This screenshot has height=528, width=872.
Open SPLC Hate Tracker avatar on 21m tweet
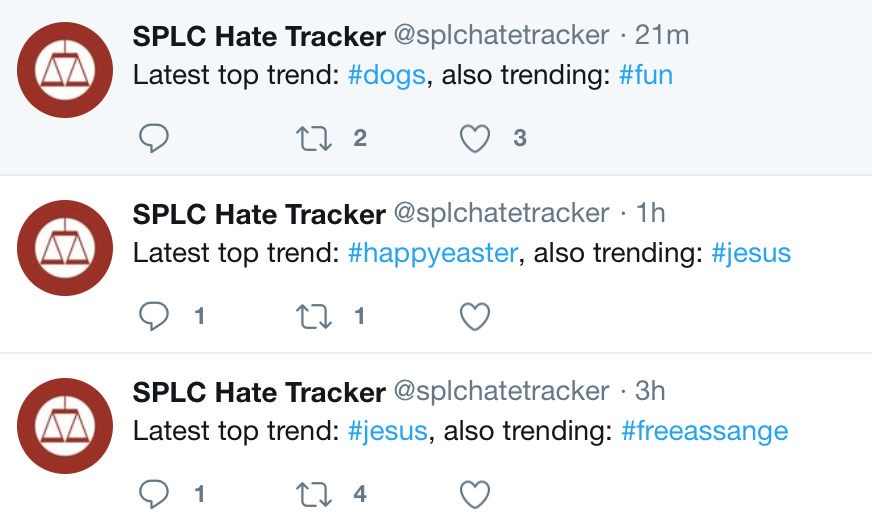(65, 70)
